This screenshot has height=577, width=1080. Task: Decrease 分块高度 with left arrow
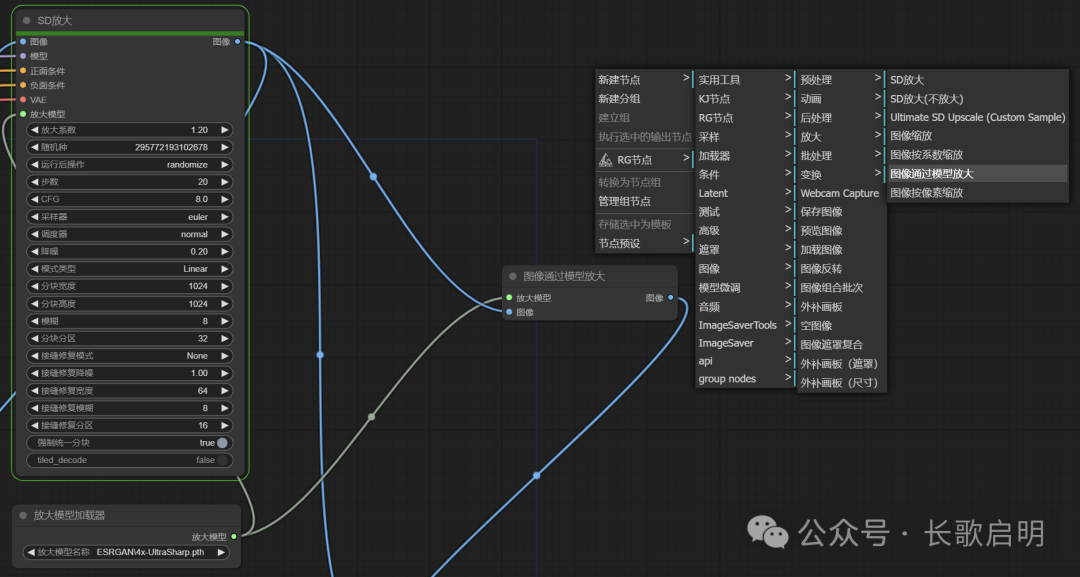click(34, 304)
